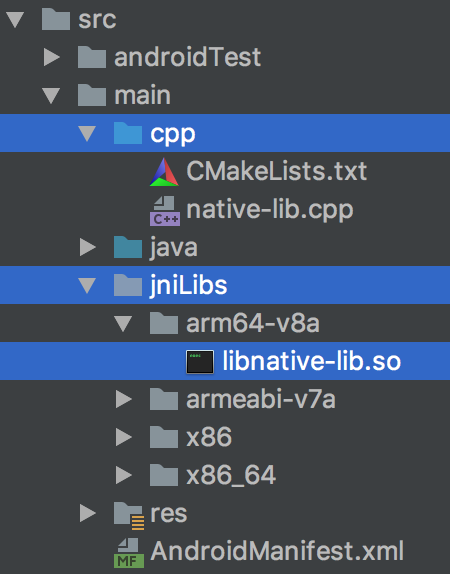
Task: Expand the androidTest folder
Action: click(52, 57)
